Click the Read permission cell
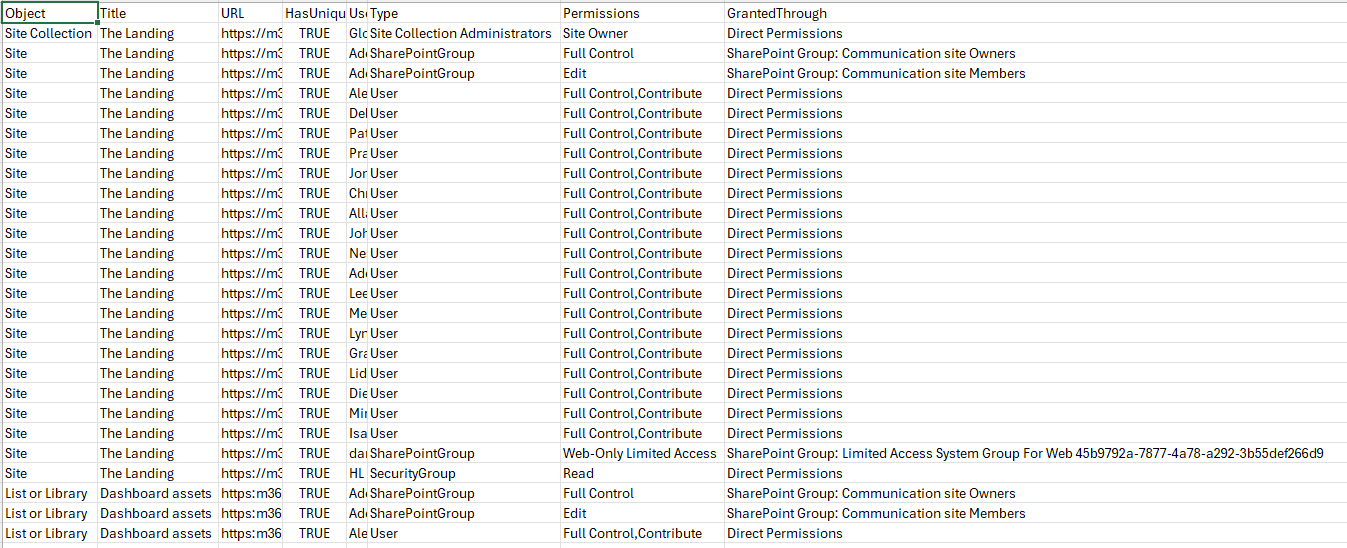This screenshot has height=548, width=1347. [x=642, y=473]
